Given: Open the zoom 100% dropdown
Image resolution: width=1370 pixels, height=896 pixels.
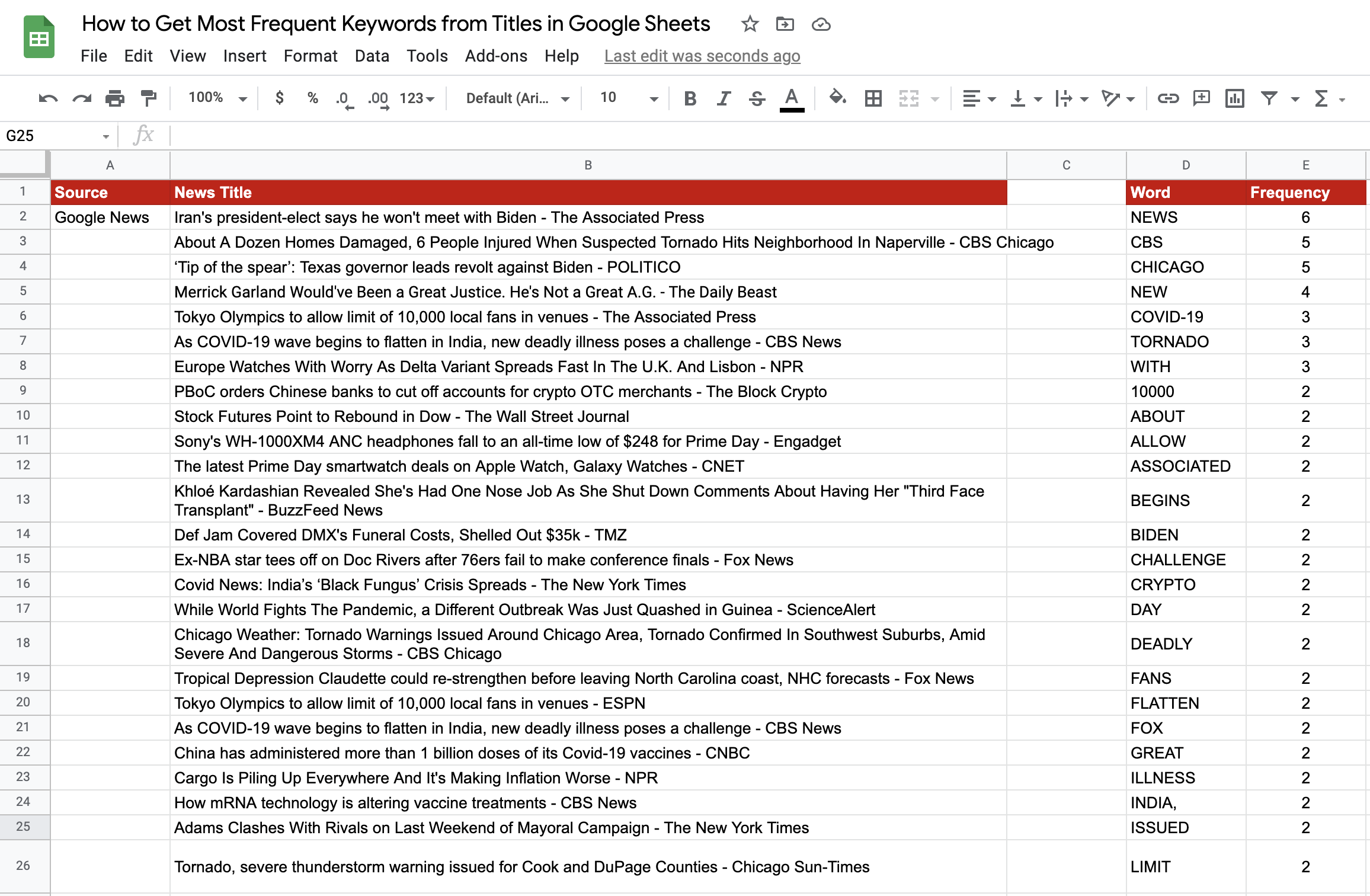Looking at the screenshot, I should pos(217,98).
